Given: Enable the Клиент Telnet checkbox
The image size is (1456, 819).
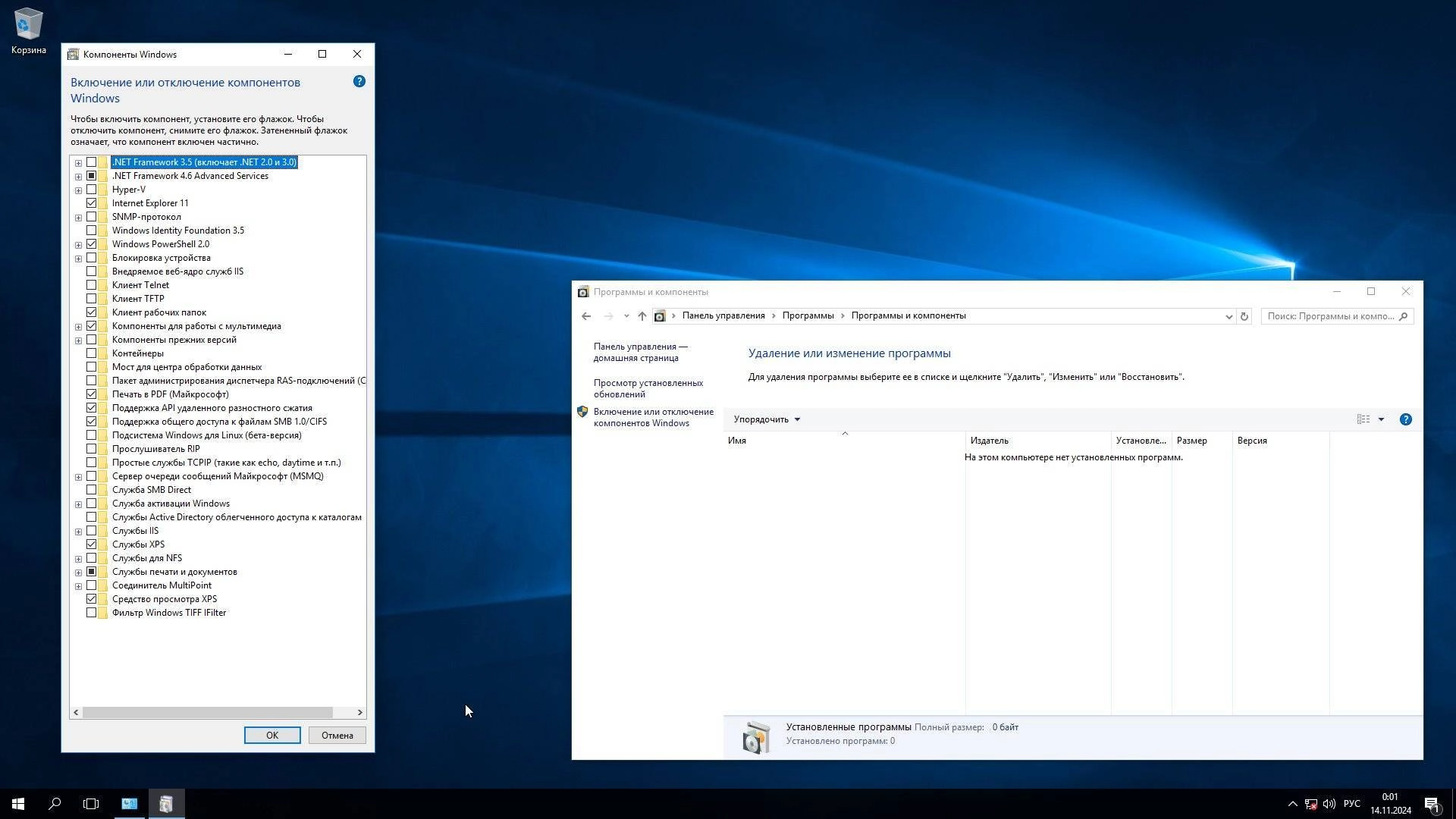Looking at the screenshot, I should point(91,285).
